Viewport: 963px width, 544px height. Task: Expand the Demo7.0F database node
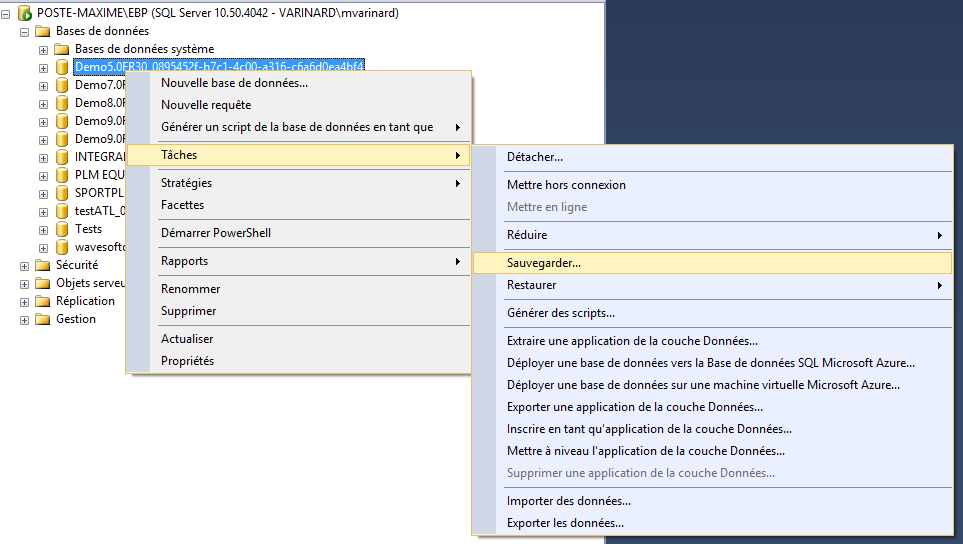point(44,86)
